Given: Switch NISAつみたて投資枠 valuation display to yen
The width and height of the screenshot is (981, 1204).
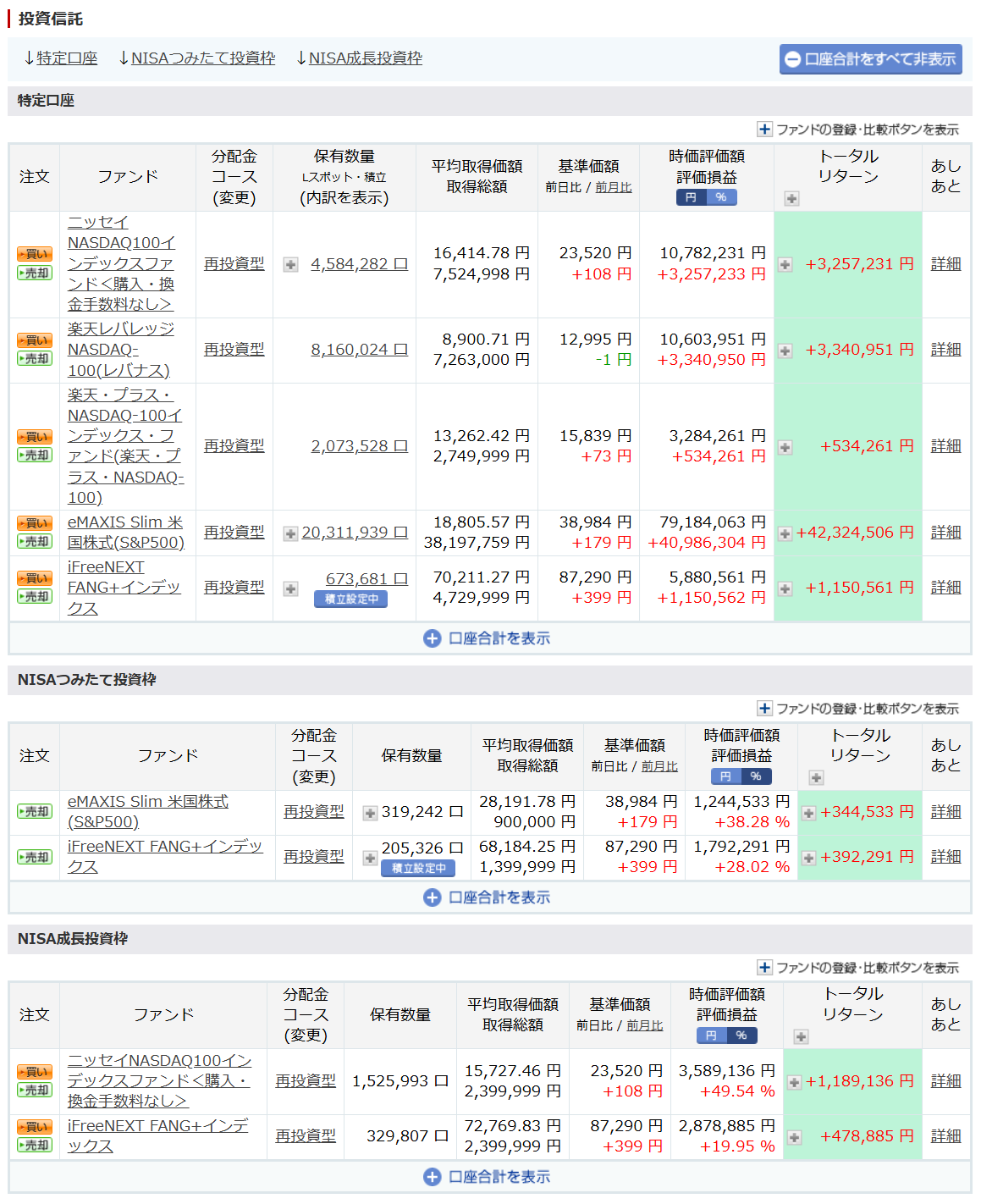Looking at the screenshot, I should 725,776.
